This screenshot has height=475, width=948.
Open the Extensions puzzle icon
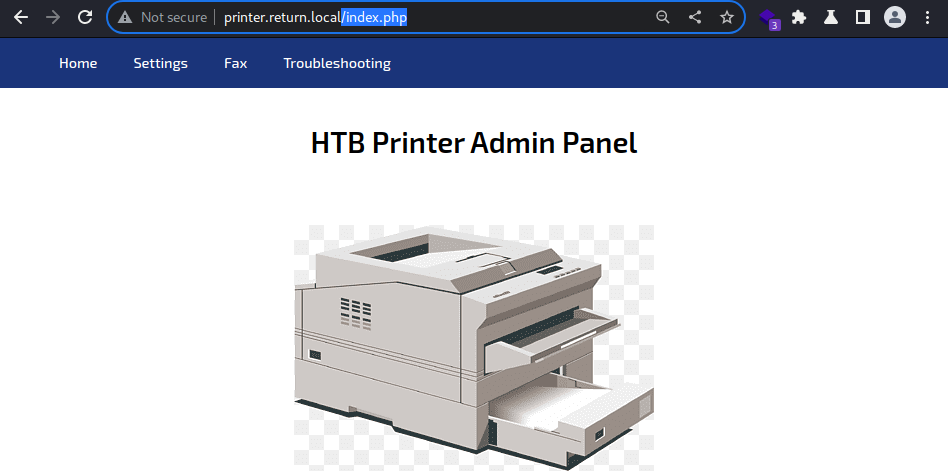coord(799,18)
